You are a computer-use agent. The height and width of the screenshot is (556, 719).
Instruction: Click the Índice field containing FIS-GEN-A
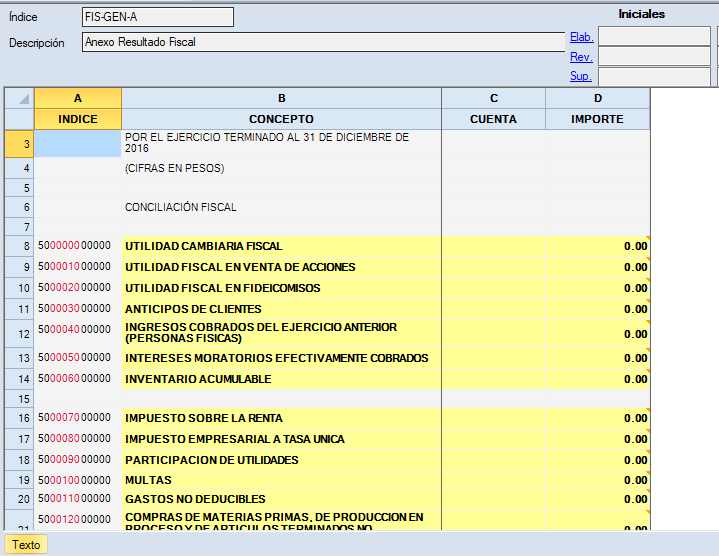pos(157,17)
